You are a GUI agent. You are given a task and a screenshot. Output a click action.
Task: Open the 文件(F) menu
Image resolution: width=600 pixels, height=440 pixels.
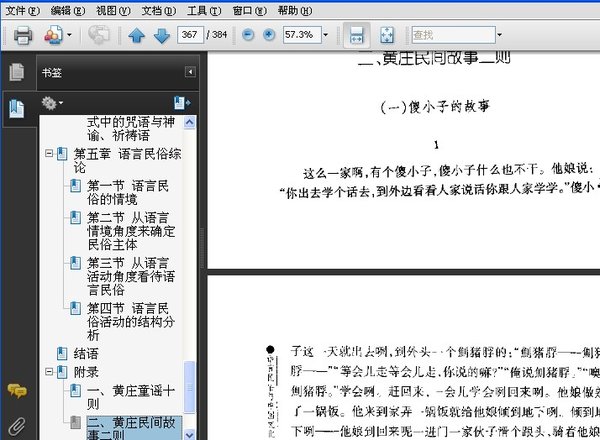pos(22,11)
